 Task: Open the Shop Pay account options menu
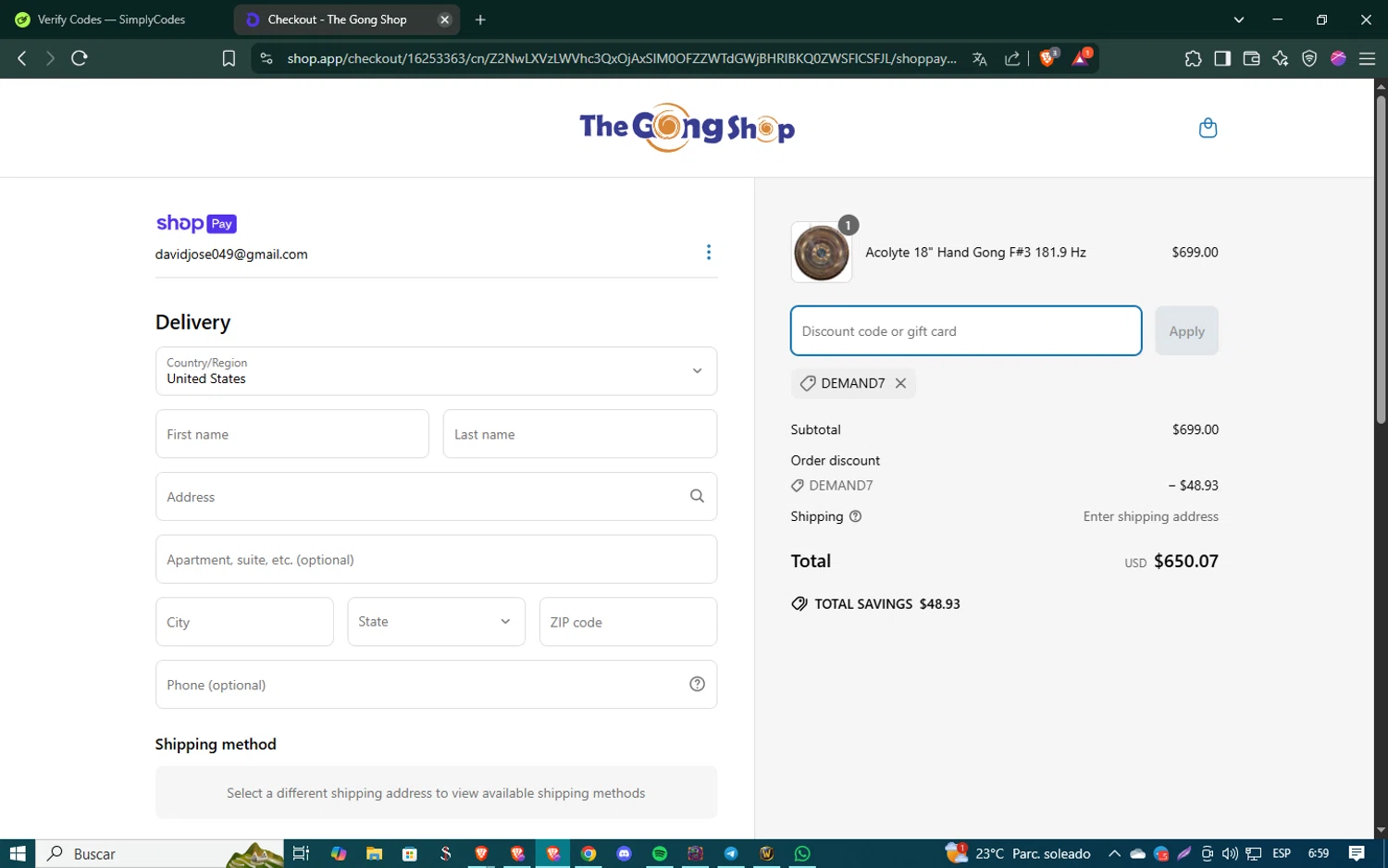point(709,253)
